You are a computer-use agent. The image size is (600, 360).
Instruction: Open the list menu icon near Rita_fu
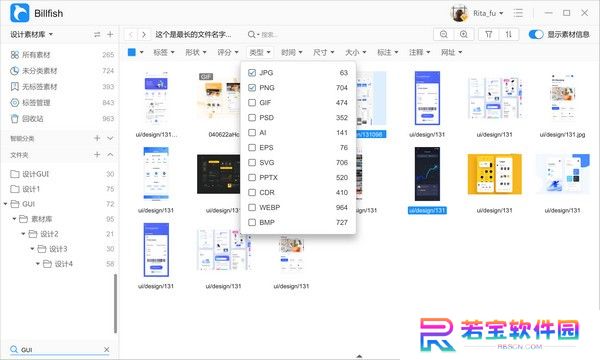[x=518, y=13]
